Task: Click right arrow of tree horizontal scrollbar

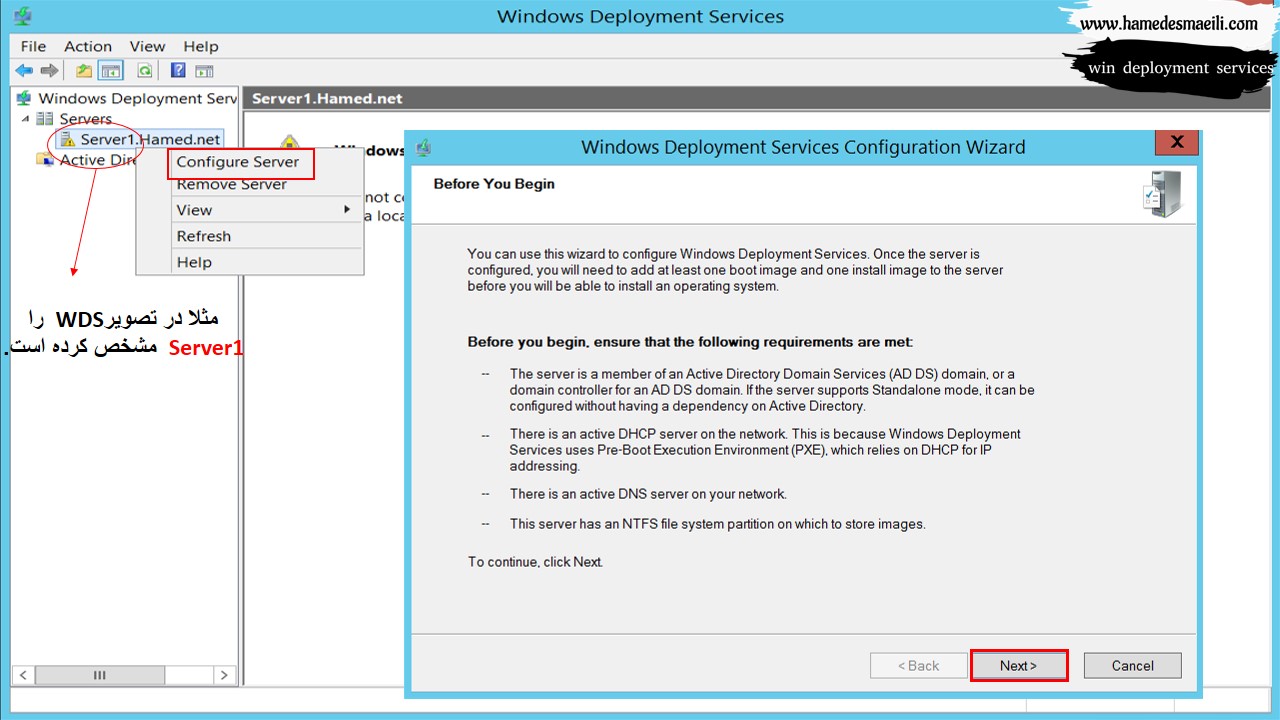Action: pos(225,675)
